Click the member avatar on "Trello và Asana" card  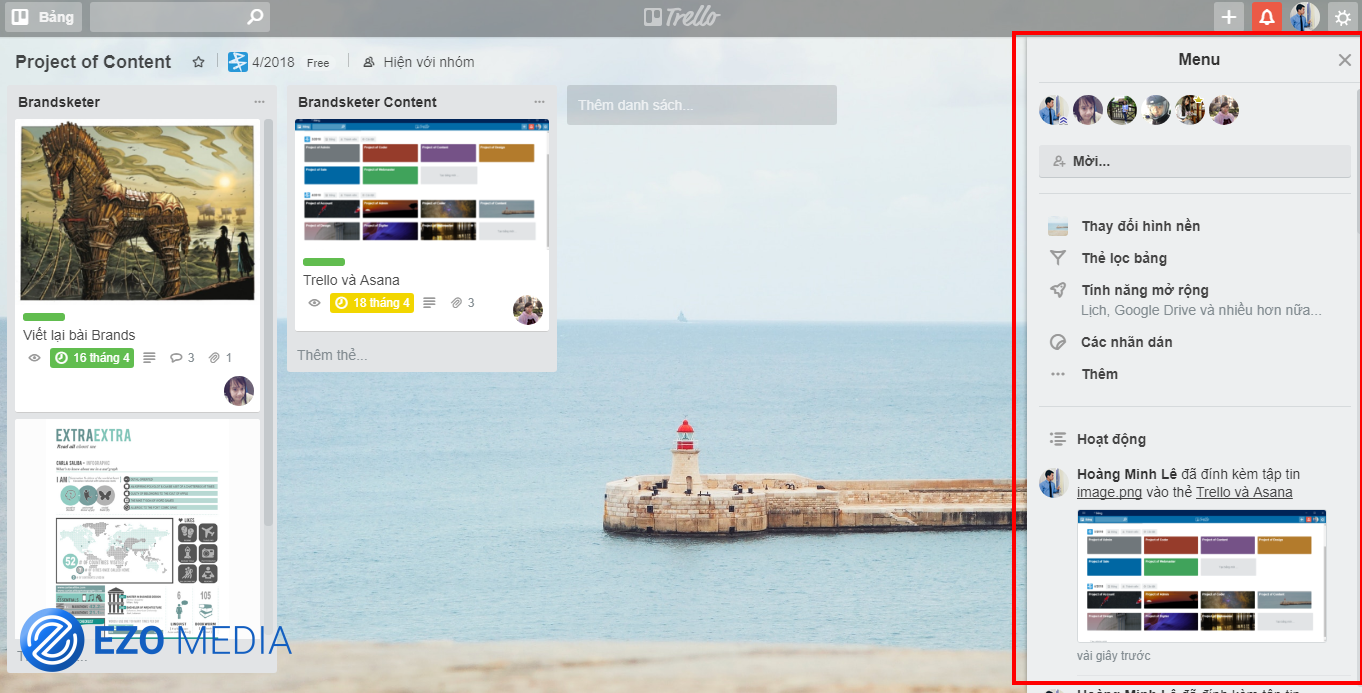click(x=528, y=310)
